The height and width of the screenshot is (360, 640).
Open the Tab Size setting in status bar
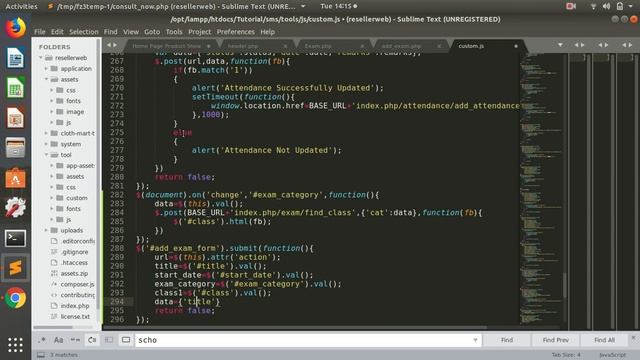[566, 355]
